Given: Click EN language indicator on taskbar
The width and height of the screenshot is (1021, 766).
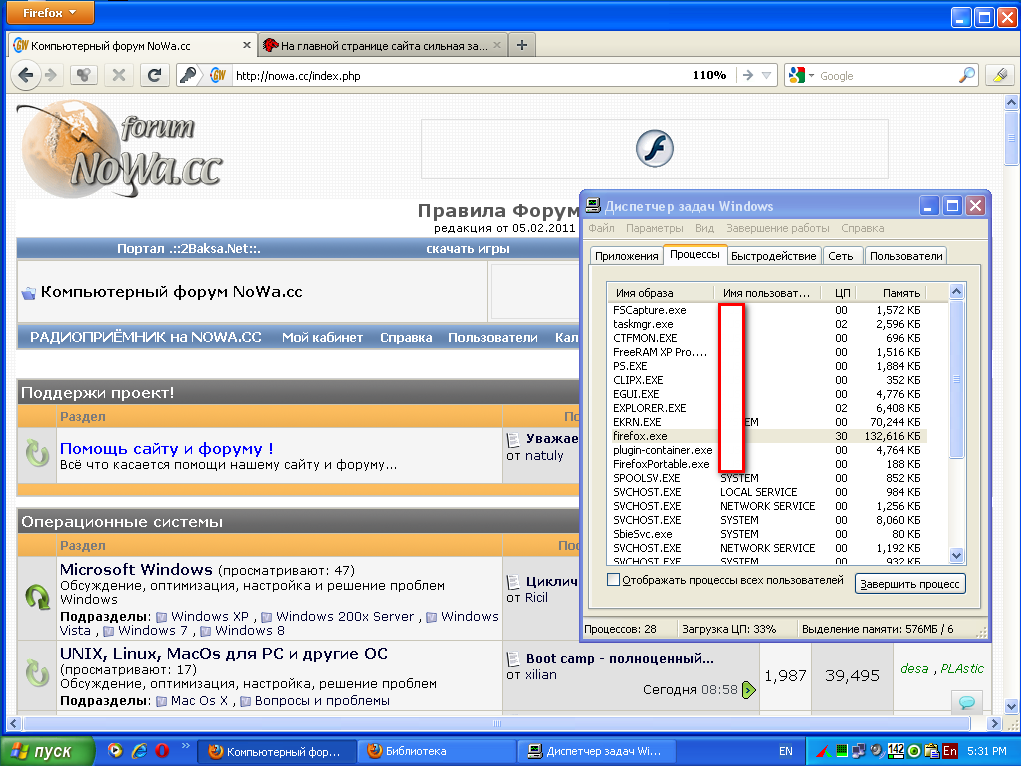Looking at the screenshot, I should click(786, 751).
